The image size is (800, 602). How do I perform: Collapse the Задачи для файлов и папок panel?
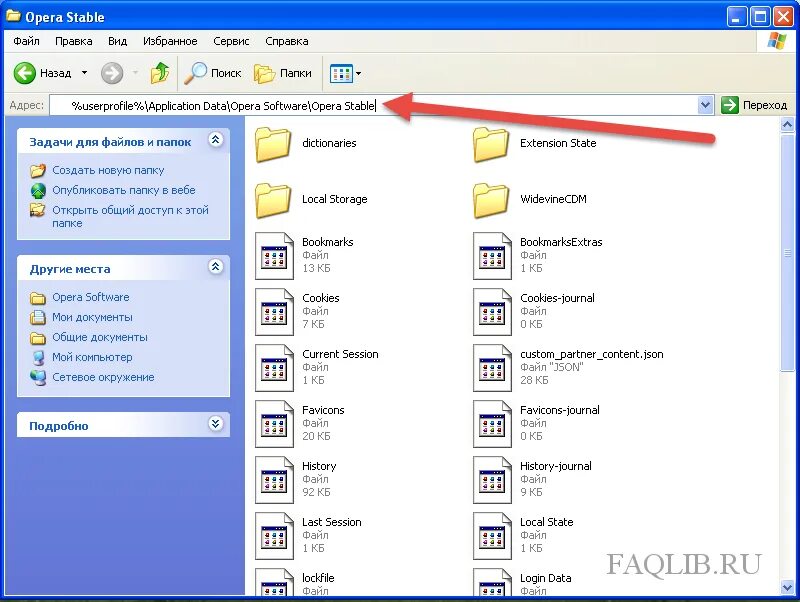216,140
